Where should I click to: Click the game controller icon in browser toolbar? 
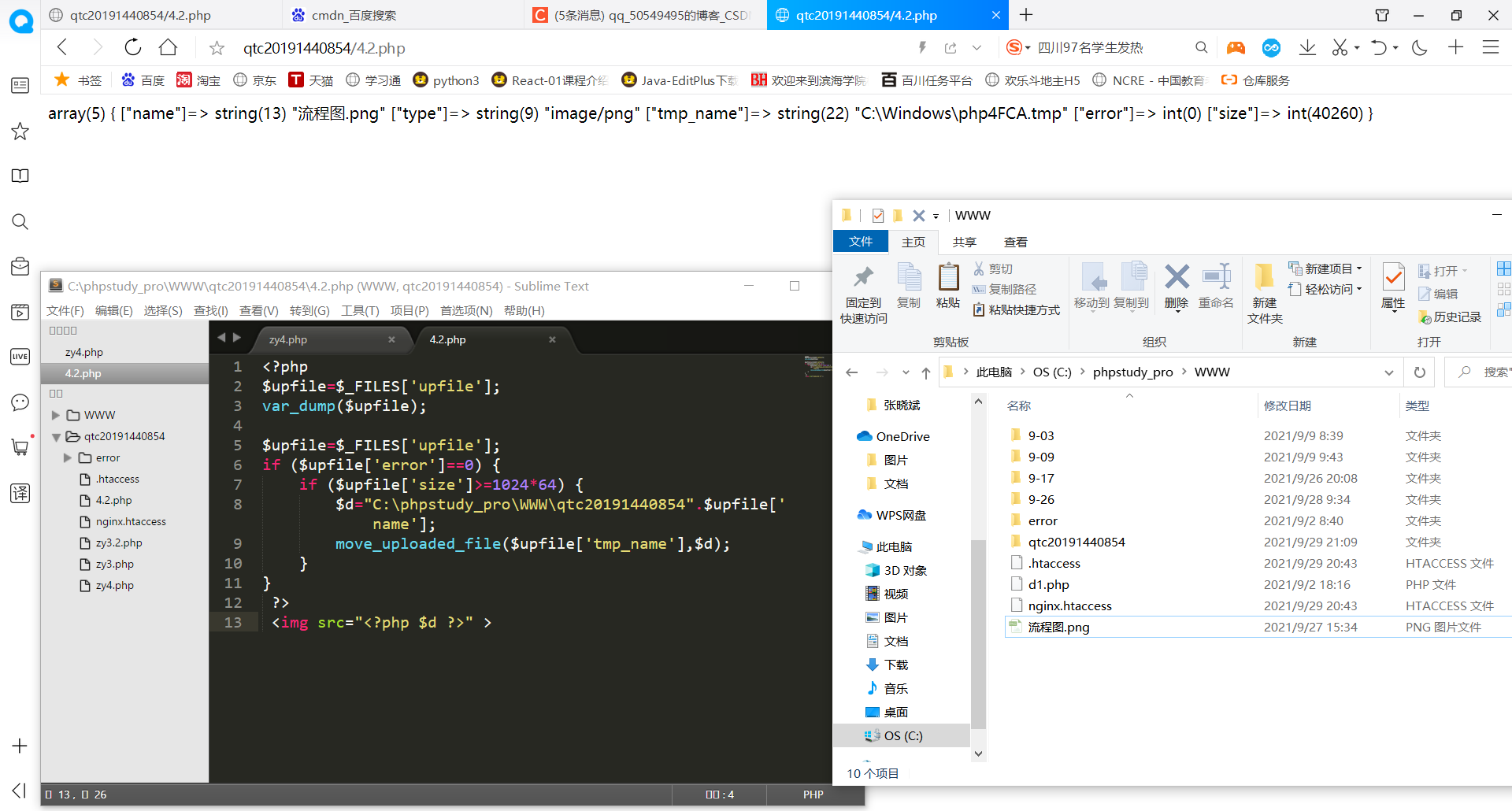point(1236,48)
